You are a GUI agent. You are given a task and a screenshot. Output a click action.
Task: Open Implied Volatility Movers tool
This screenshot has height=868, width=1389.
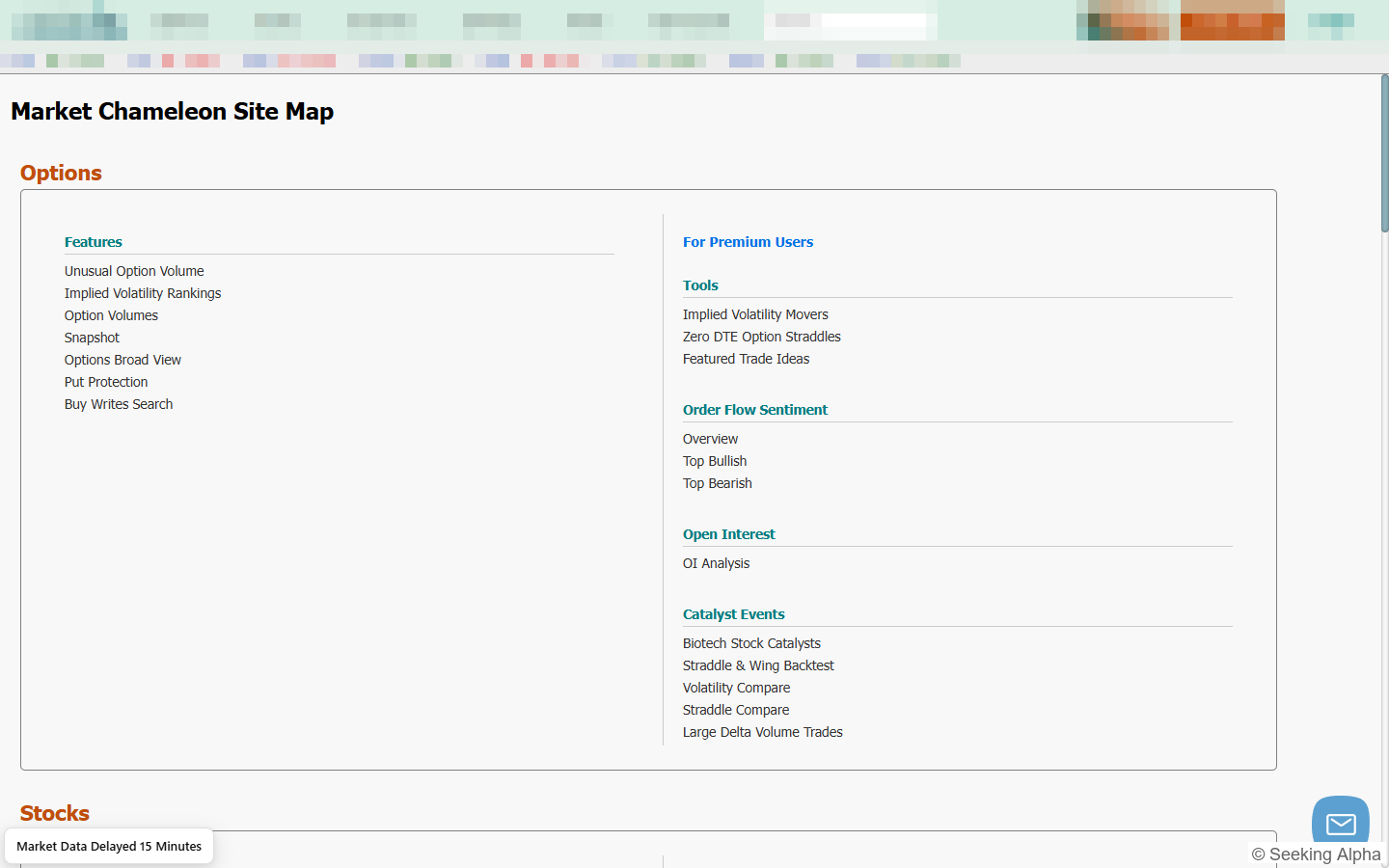coord(755,314)
